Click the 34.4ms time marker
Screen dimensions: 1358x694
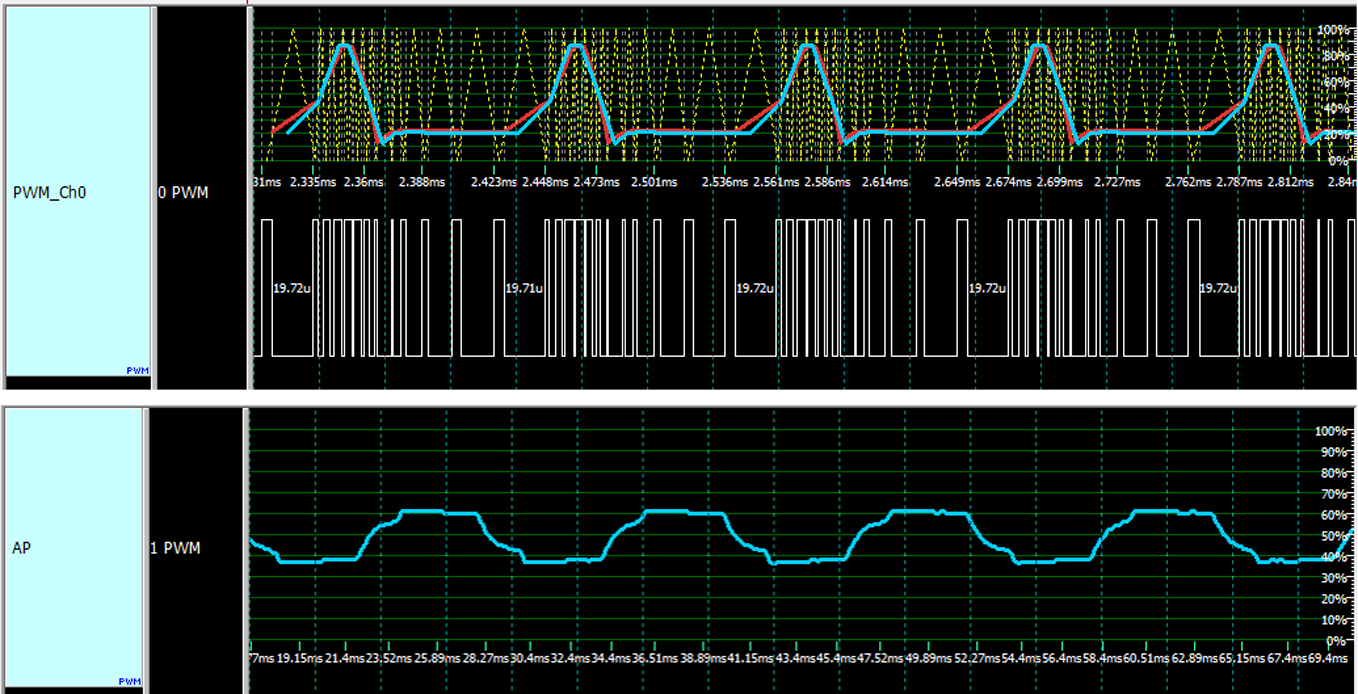(x=611, y=659)
